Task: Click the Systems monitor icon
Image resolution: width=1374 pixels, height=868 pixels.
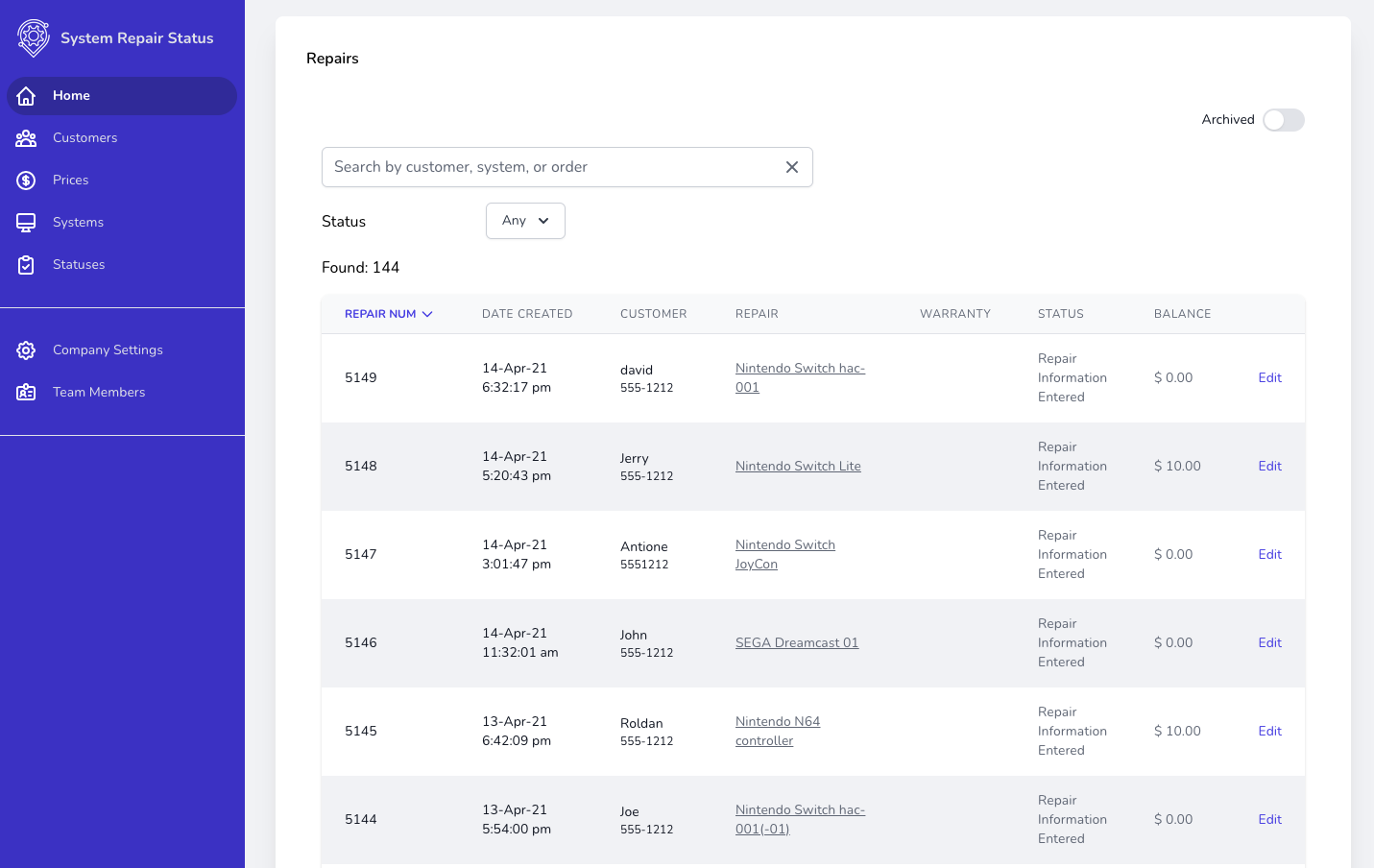Action: pyautogui.click(x=26, y=223)
